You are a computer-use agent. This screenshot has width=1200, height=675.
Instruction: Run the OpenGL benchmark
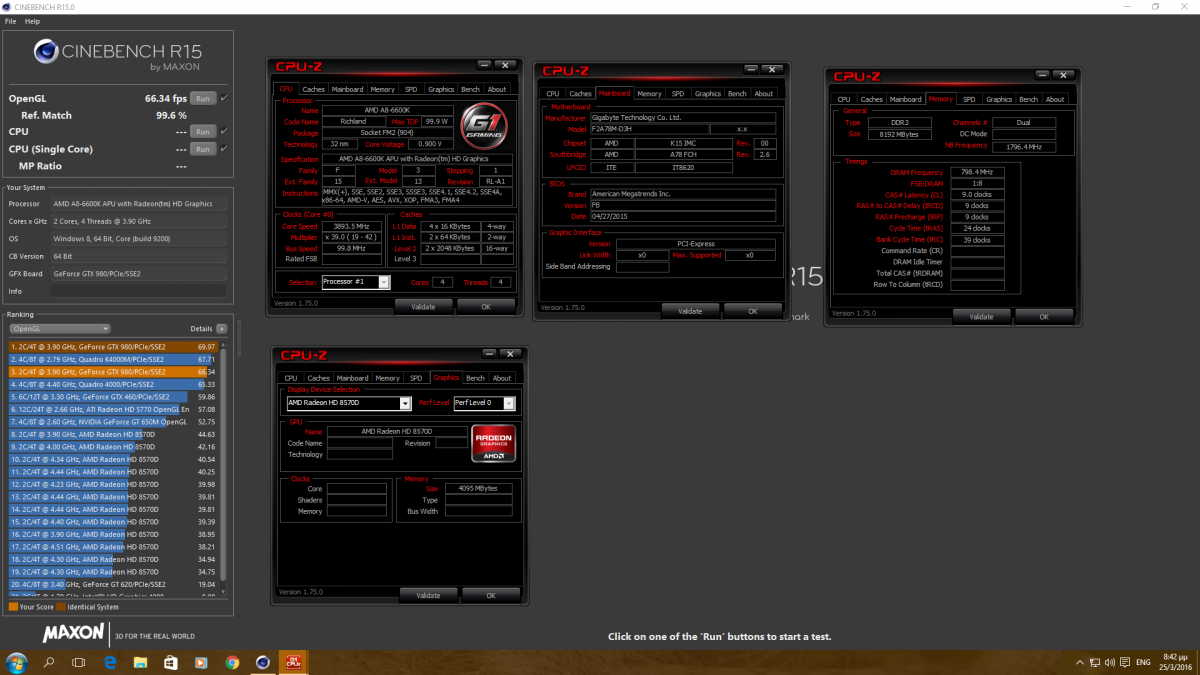click(x=202, y=98)
